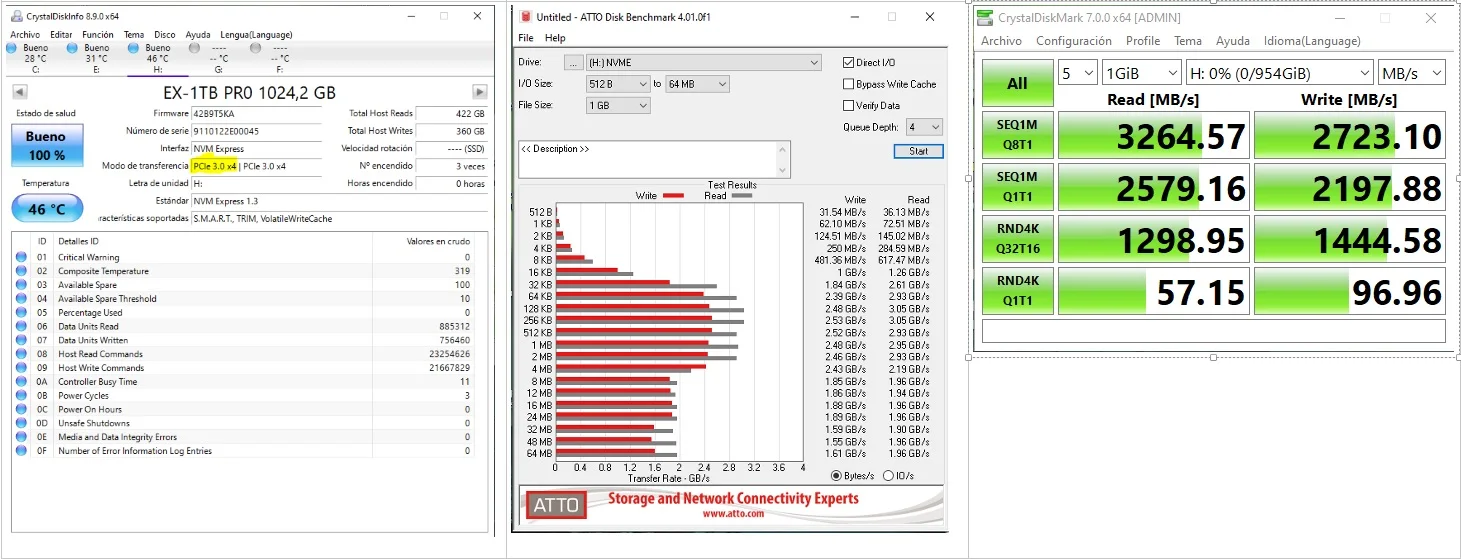Run the RND4K Q1T1 test
1461x559 pixels.
(1017, 291)
